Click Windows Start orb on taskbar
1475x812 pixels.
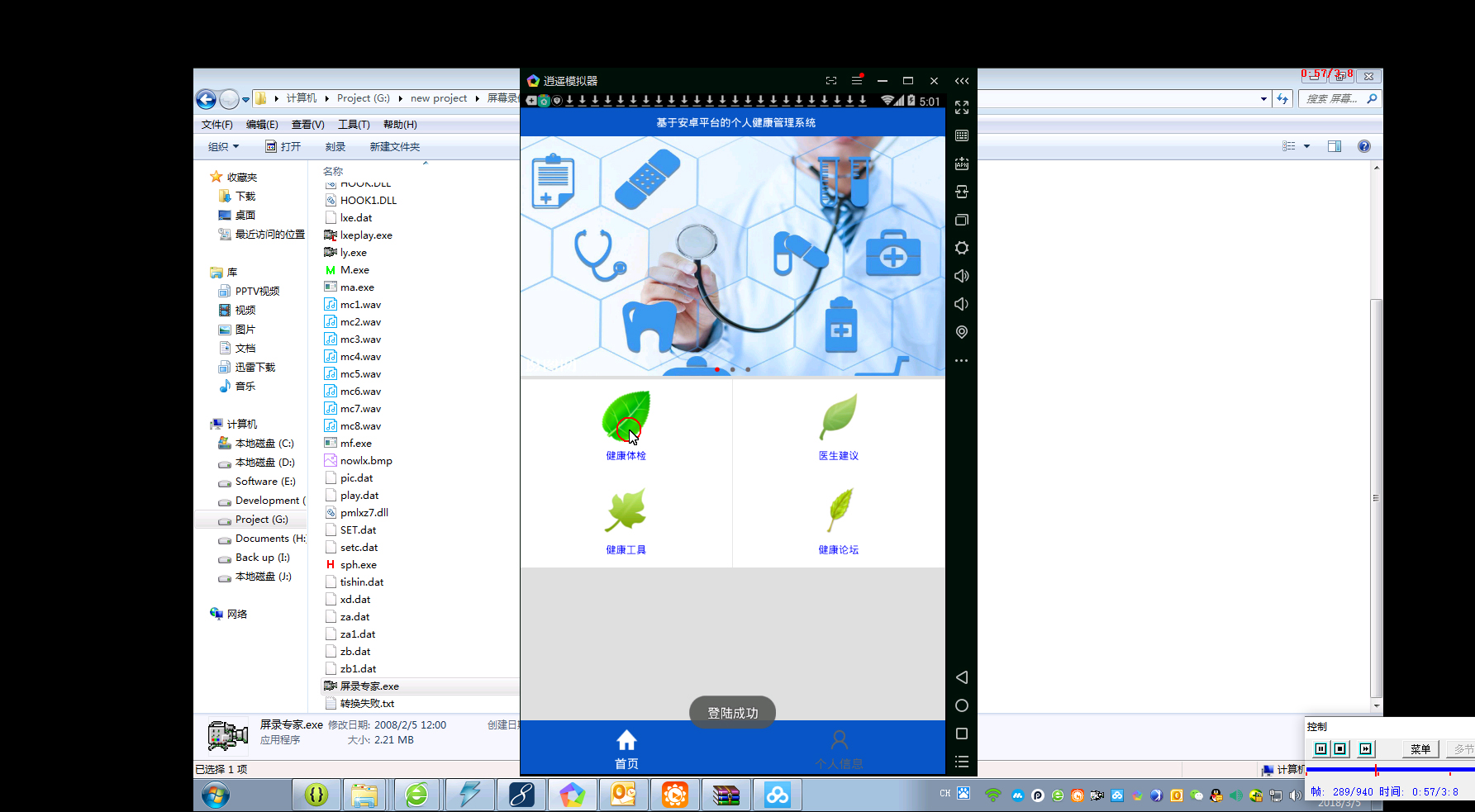[216, 795]
